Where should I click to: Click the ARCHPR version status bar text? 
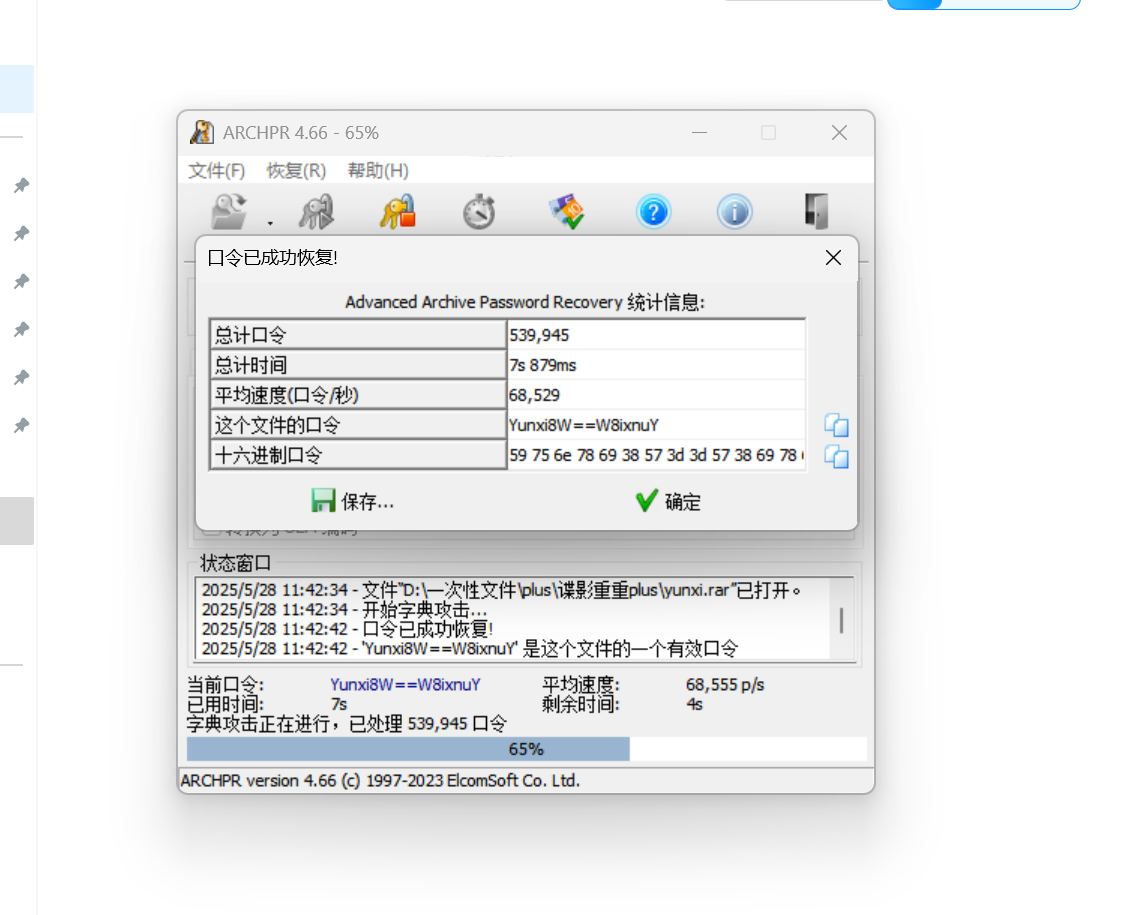(380, 781)
